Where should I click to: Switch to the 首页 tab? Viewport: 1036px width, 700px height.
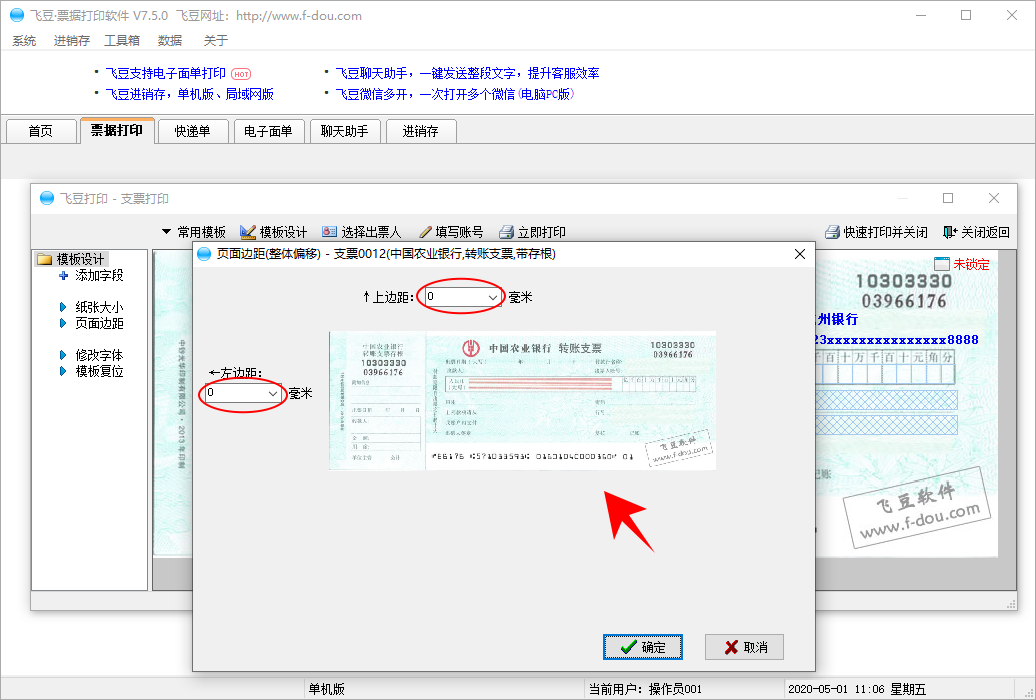click(x=40, y=131)
